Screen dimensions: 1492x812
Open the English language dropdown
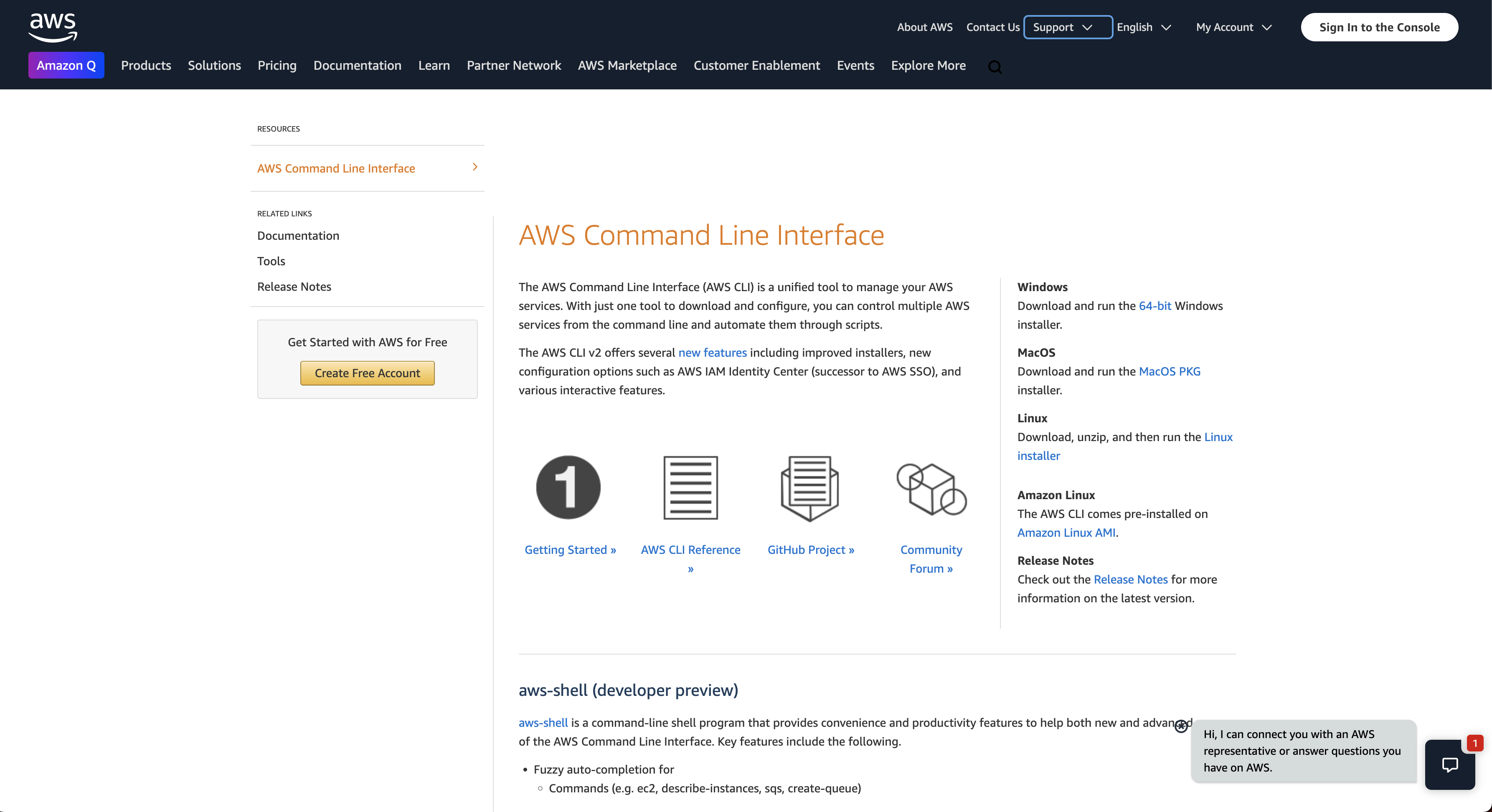(x=1144, y=27)
